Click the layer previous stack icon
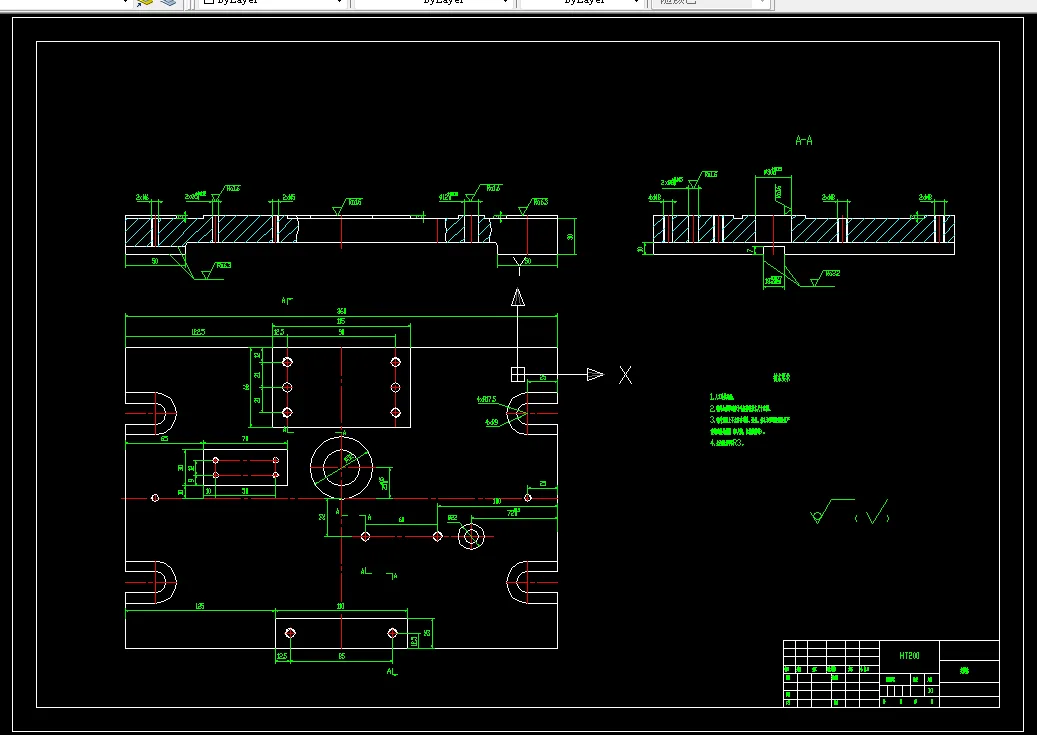The image size is (1037, 735). click(x=169, y=3)
